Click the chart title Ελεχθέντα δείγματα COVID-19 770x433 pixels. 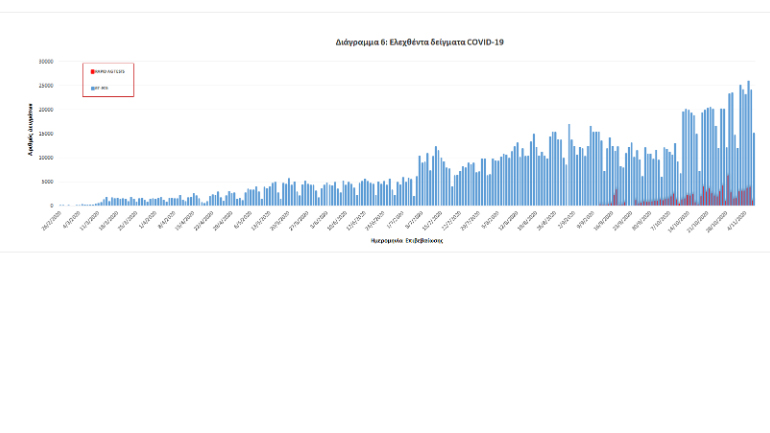tap(419, 43)
